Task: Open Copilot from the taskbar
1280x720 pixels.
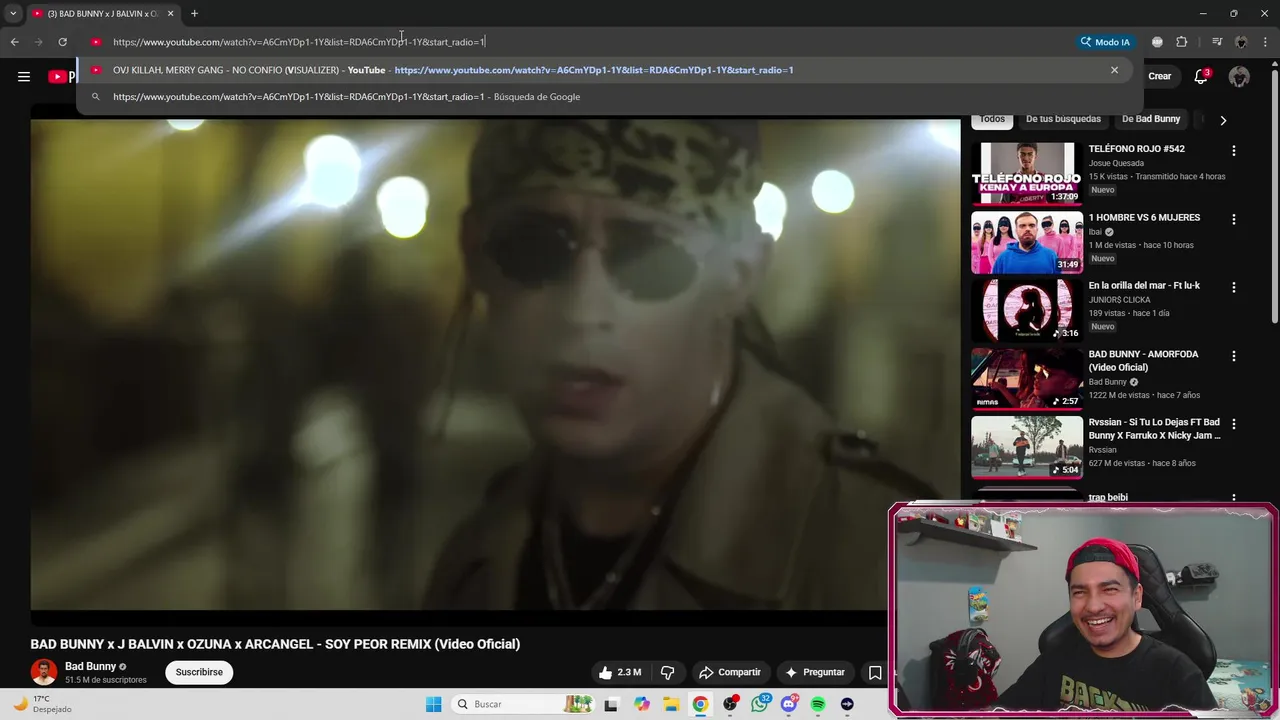Action: (x=642, y=704)
